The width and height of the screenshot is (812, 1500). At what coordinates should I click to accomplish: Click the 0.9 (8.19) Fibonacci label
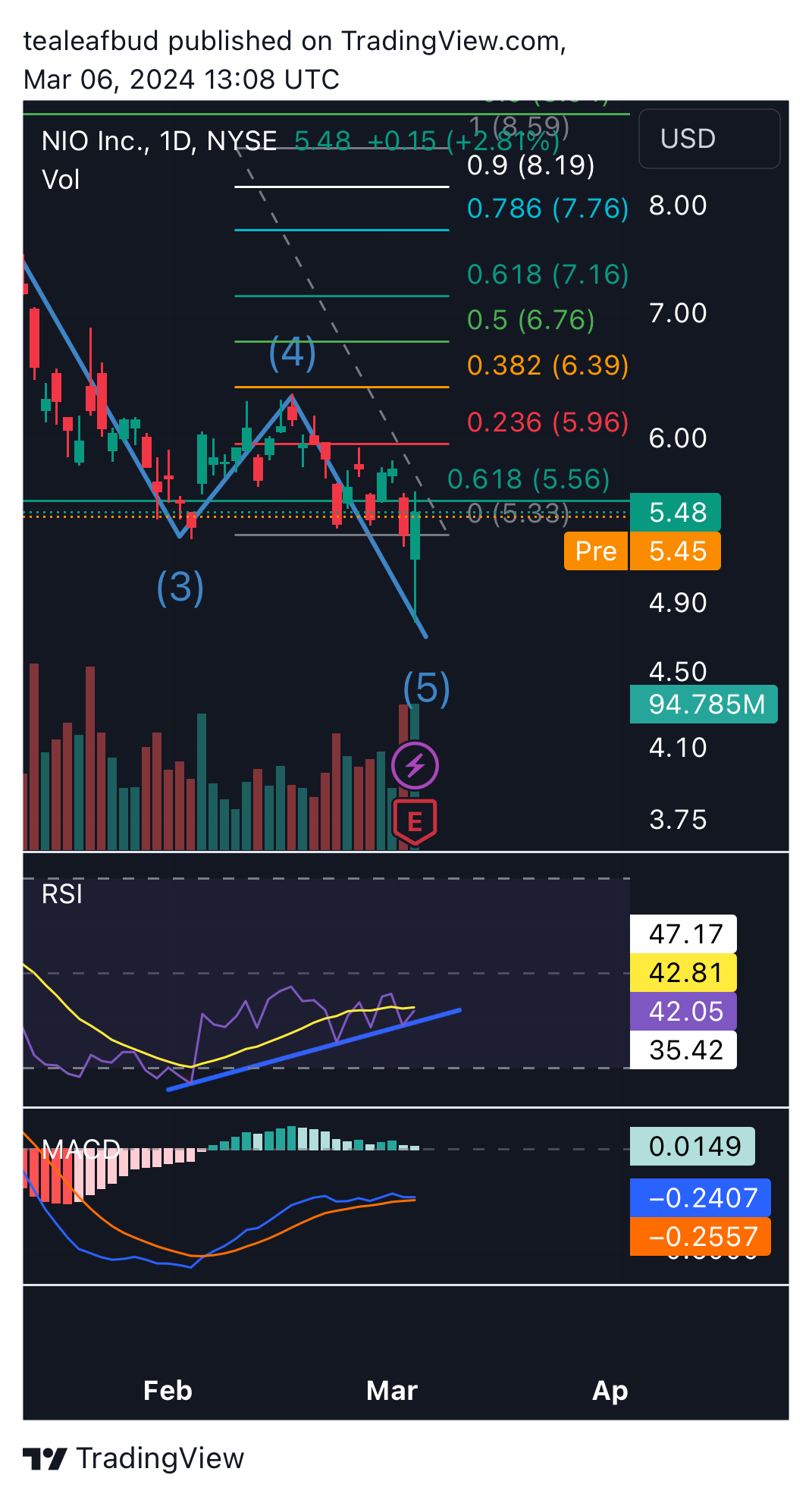click(531, 165)
